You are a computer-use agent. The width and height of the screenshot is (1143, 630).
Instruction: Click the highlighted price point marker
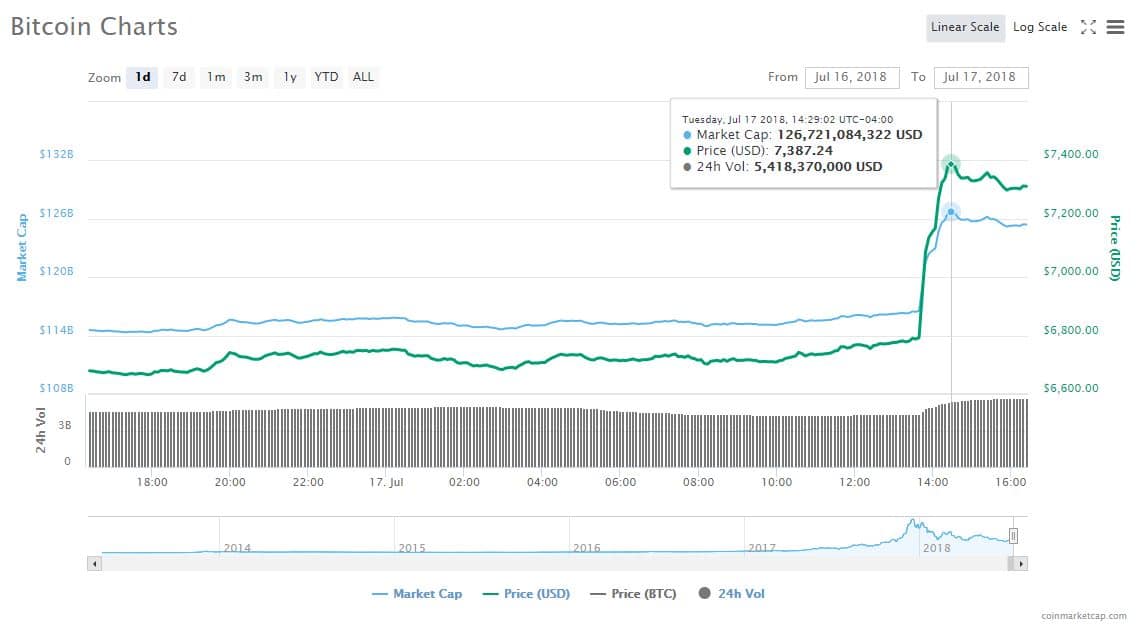click(x=951, y=164)
